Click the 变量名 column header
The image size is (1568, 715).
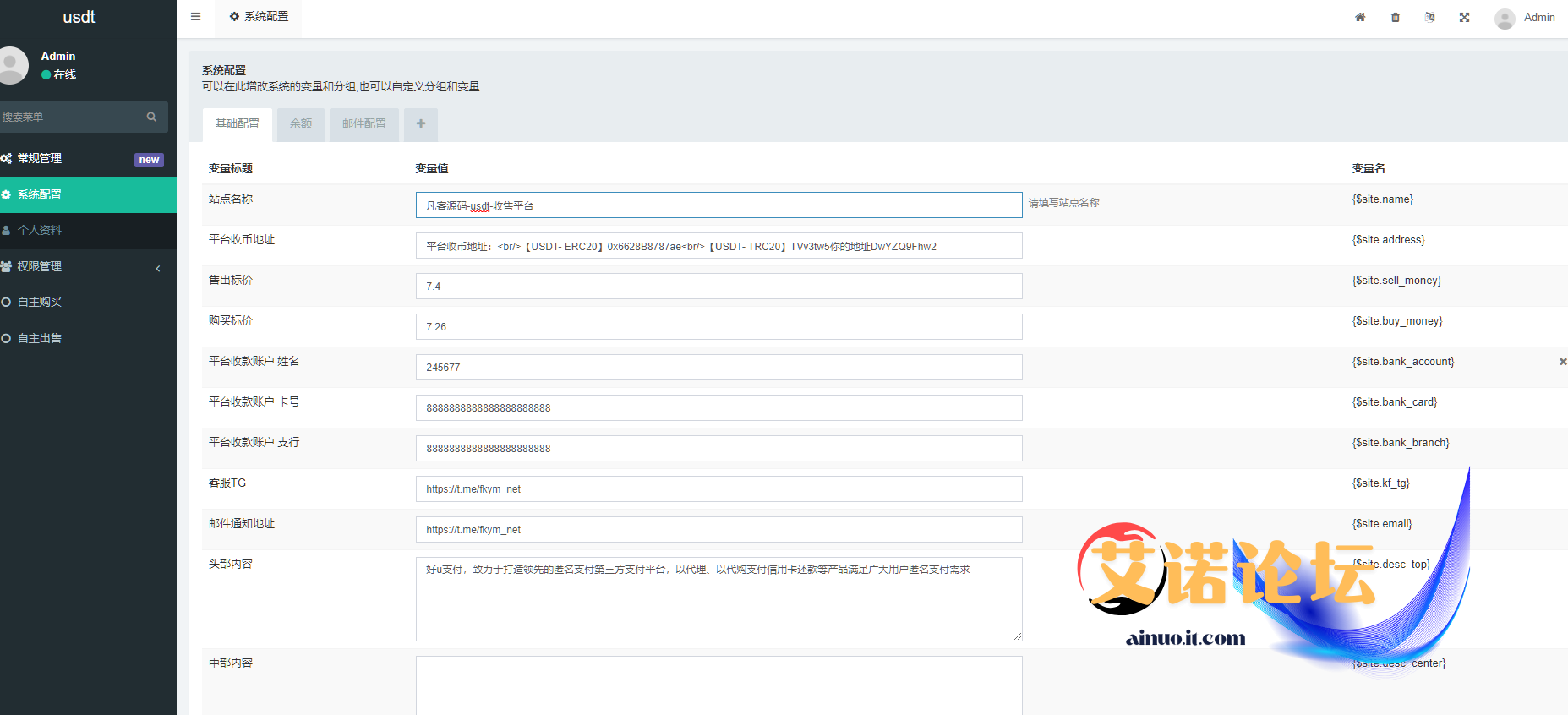click(x=1369, y=168)
